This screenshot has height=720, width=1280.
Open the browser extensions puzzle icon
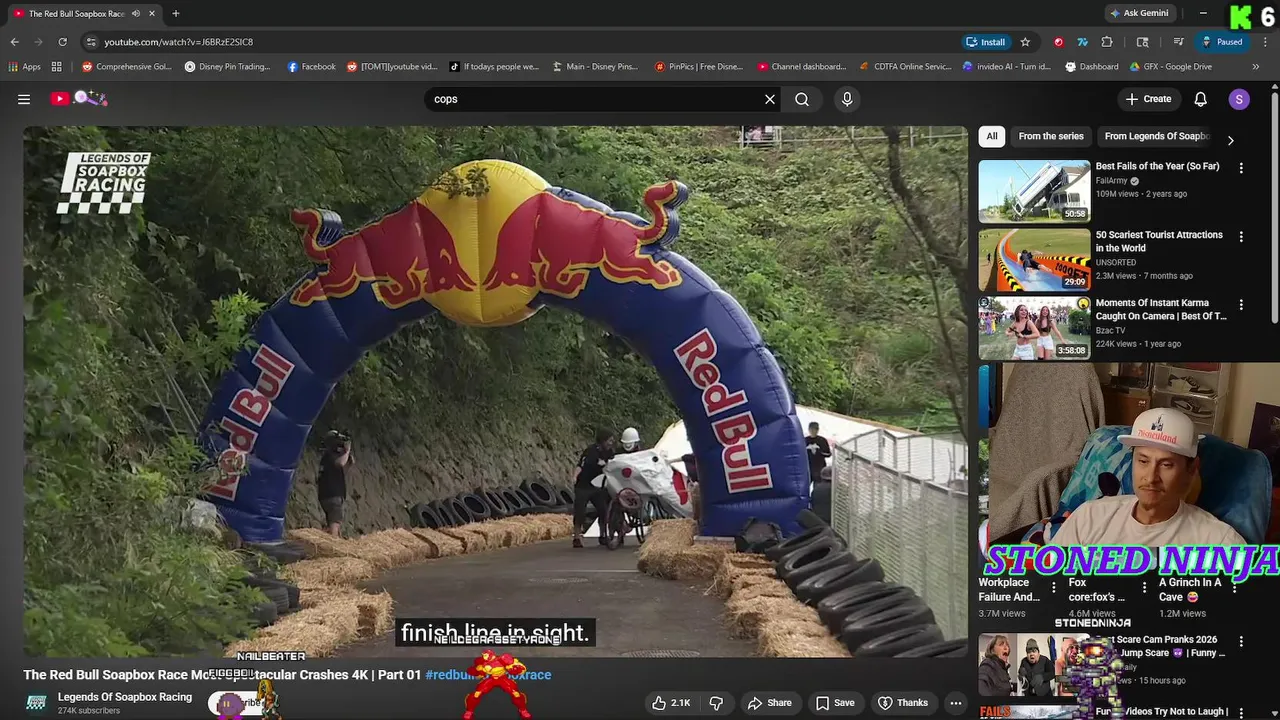click(1107, 42)
